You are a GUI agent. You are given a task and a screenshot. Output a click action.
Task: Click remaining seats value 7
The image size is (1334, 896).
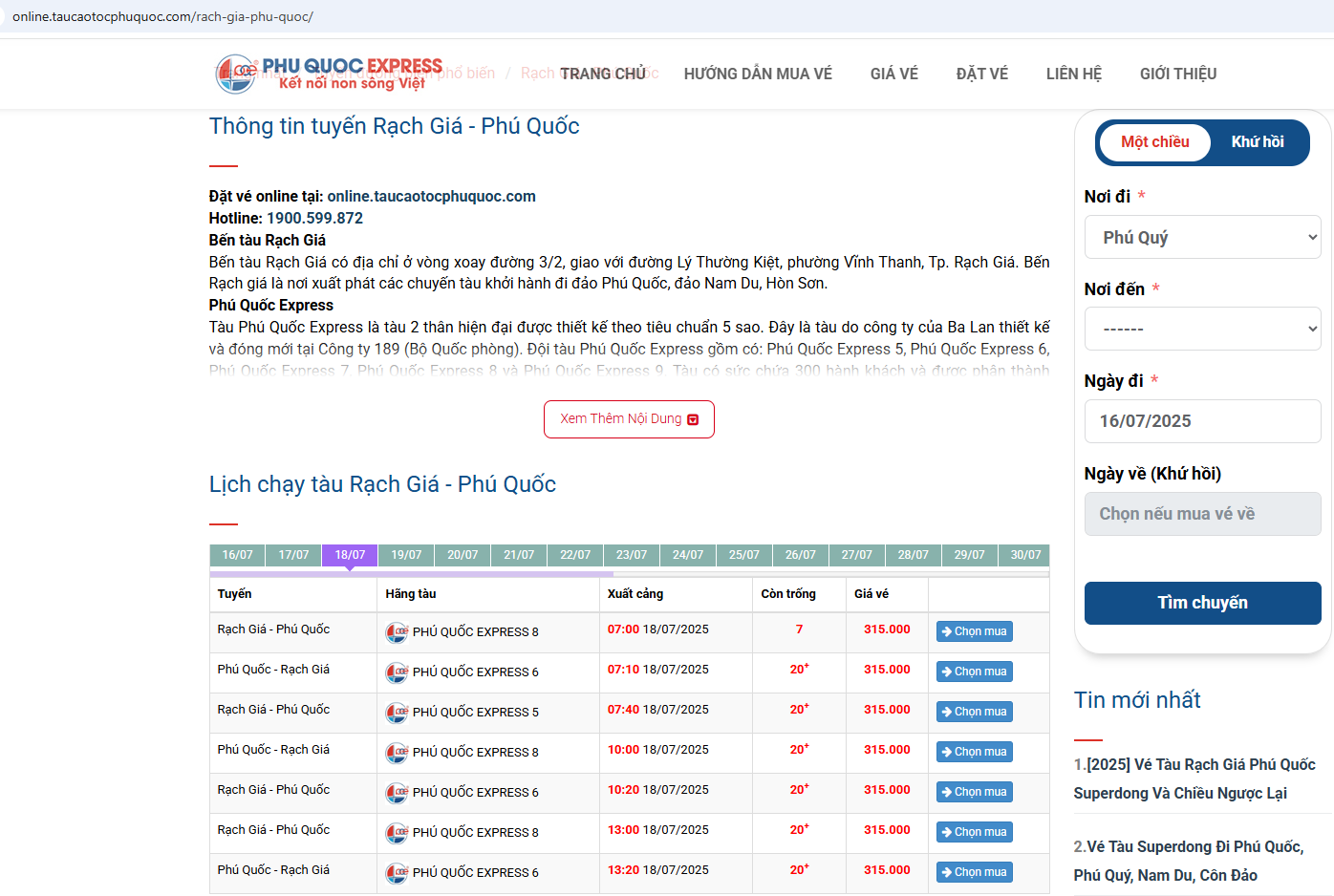(x=799, y=629)
